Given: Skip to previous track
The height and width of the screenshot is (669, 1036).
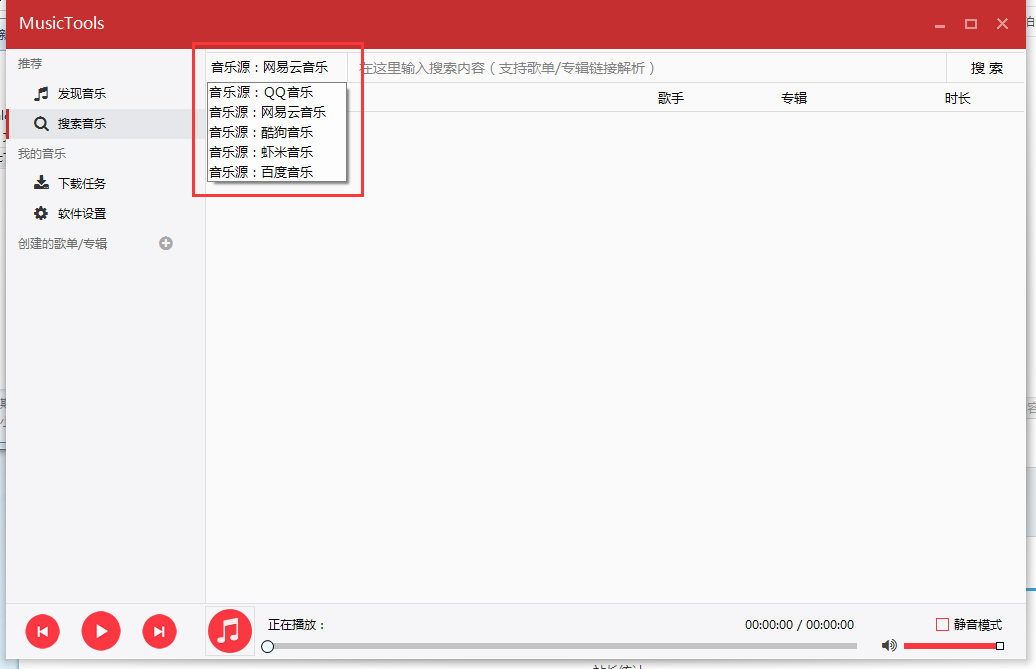Looking at the screenshot, I should [x=42, y=631].
